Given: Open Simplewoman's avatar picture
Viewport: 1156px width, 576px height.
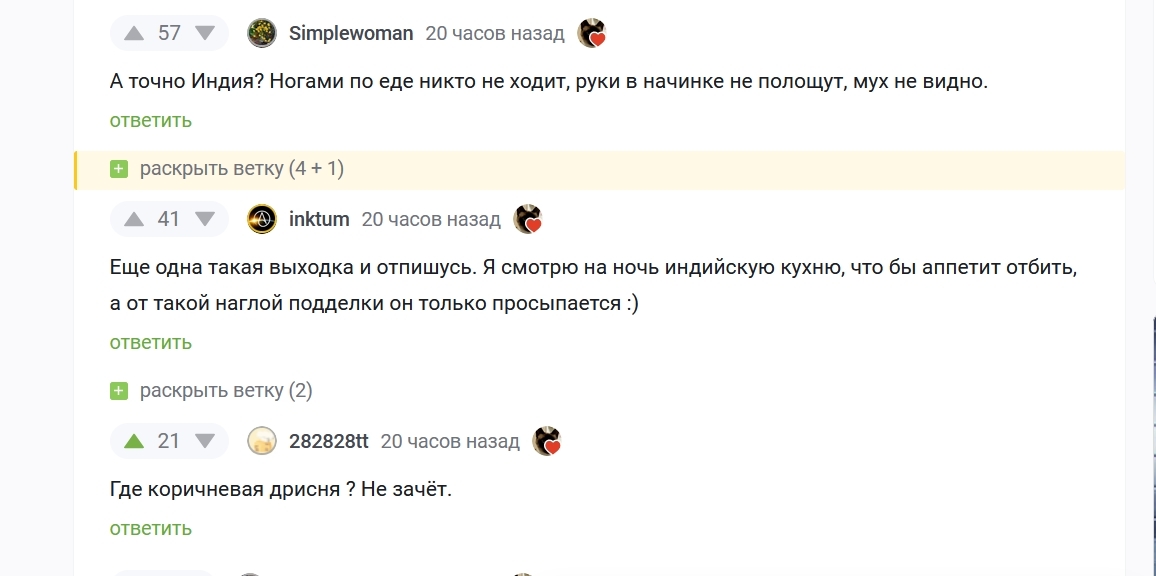Looking at the screenshot, I should 262,33.
